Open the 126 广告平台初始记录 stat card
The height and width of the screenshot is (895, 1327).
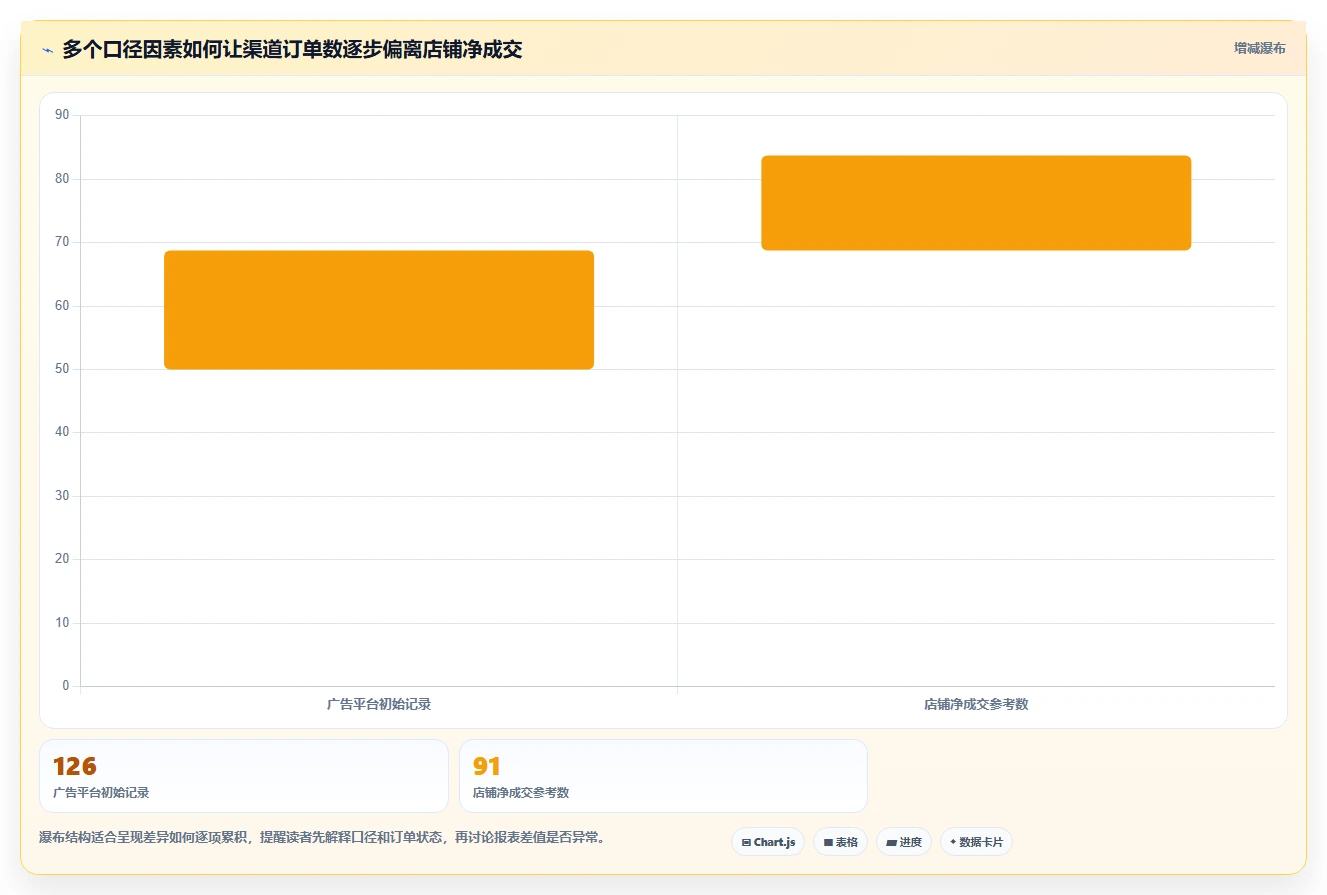244,776
